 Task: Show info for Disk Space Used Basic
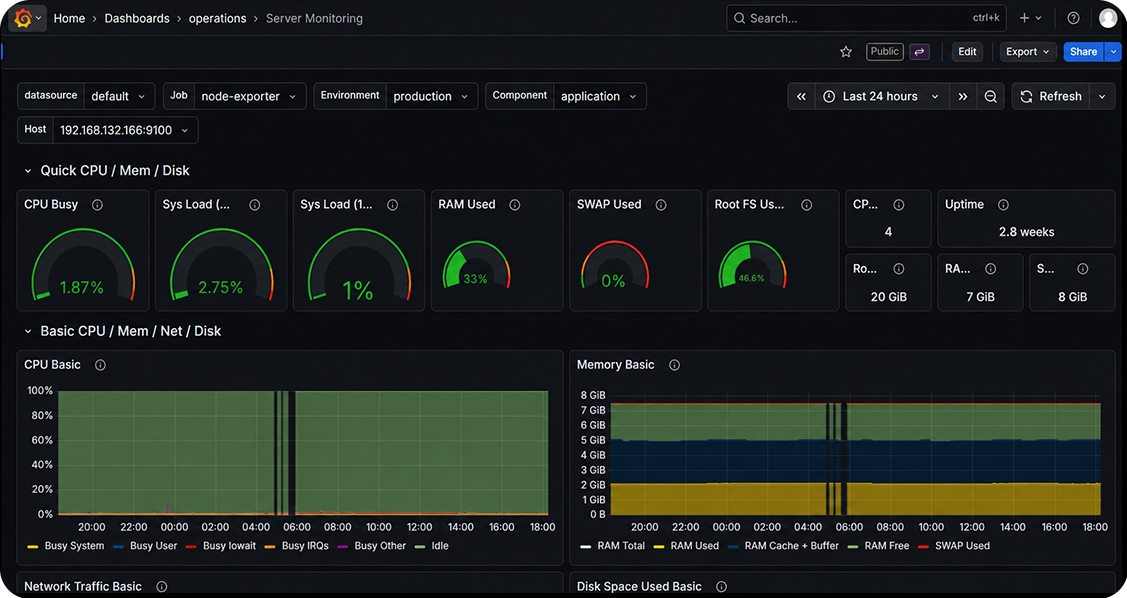[721, 586]
